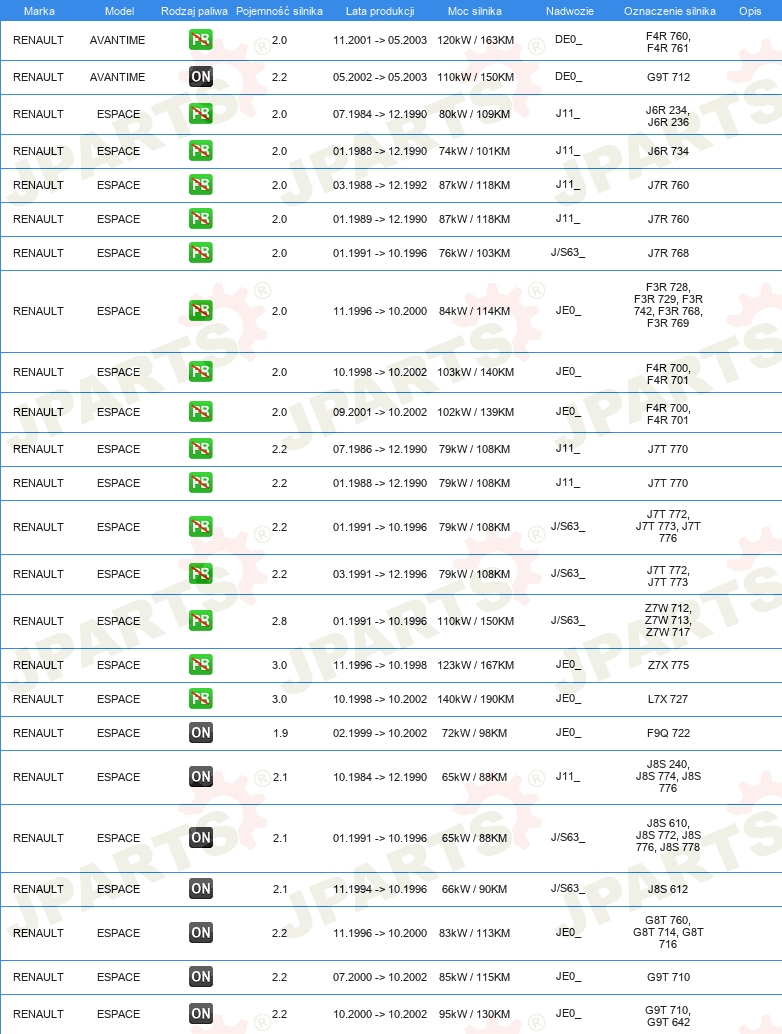Select the 72kW / 98KM power cell

click(x=475, y=733)
